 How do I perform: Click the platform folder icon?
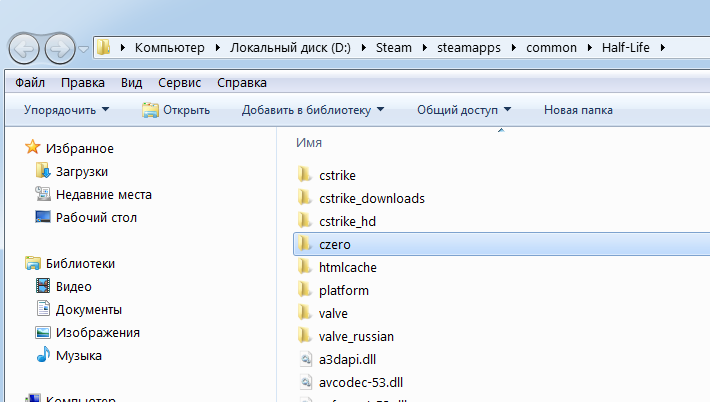[305, 290]
